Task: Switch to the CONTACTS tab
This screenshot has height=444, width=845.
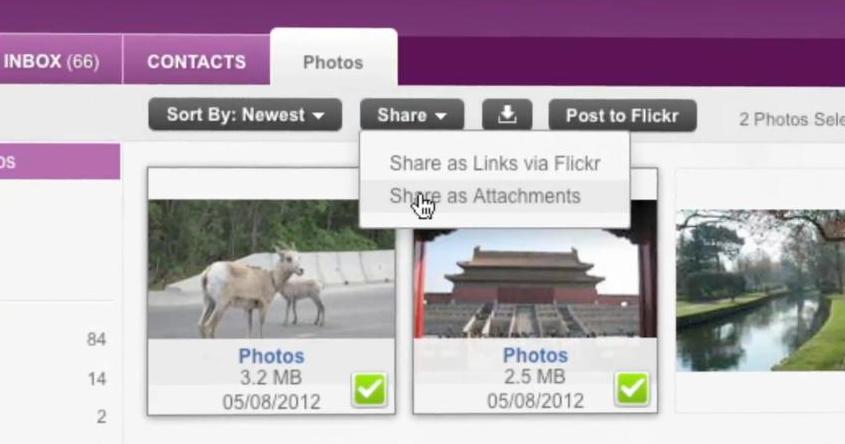Action: (x=196, y=61)
